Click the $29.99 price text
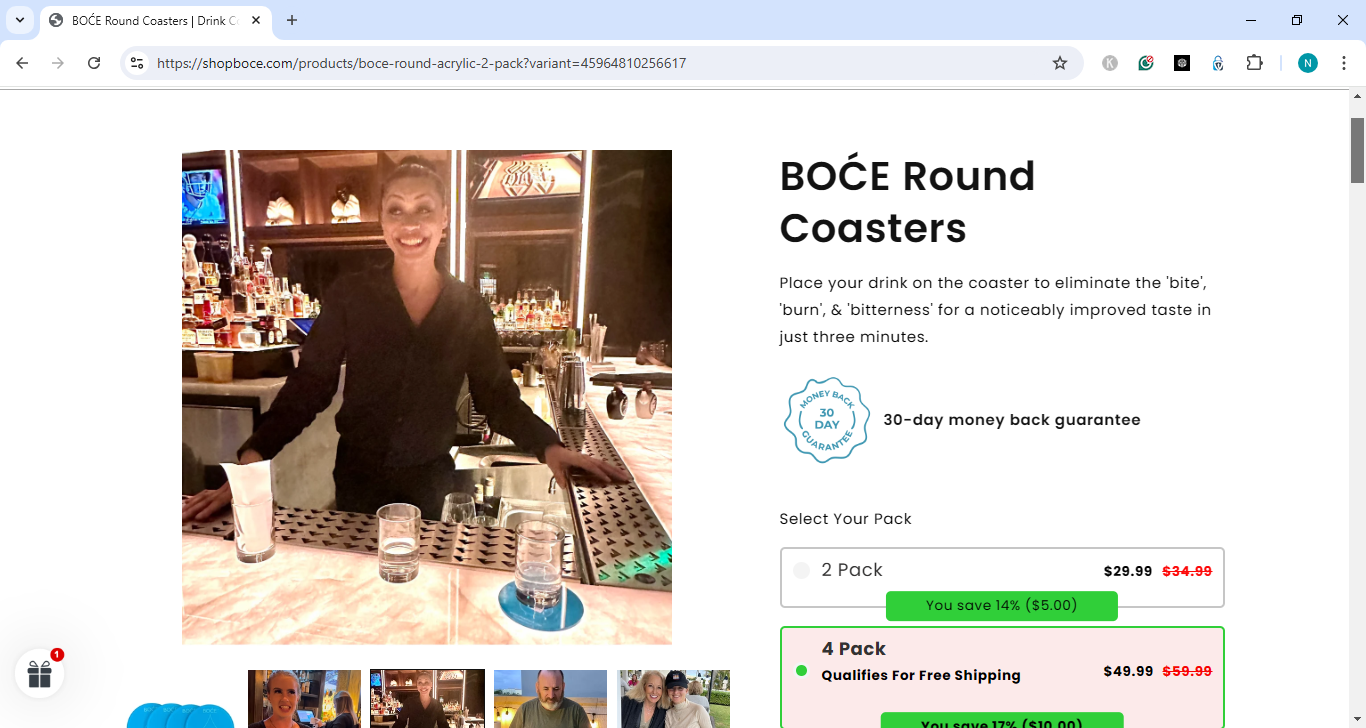 point(1128,571)
